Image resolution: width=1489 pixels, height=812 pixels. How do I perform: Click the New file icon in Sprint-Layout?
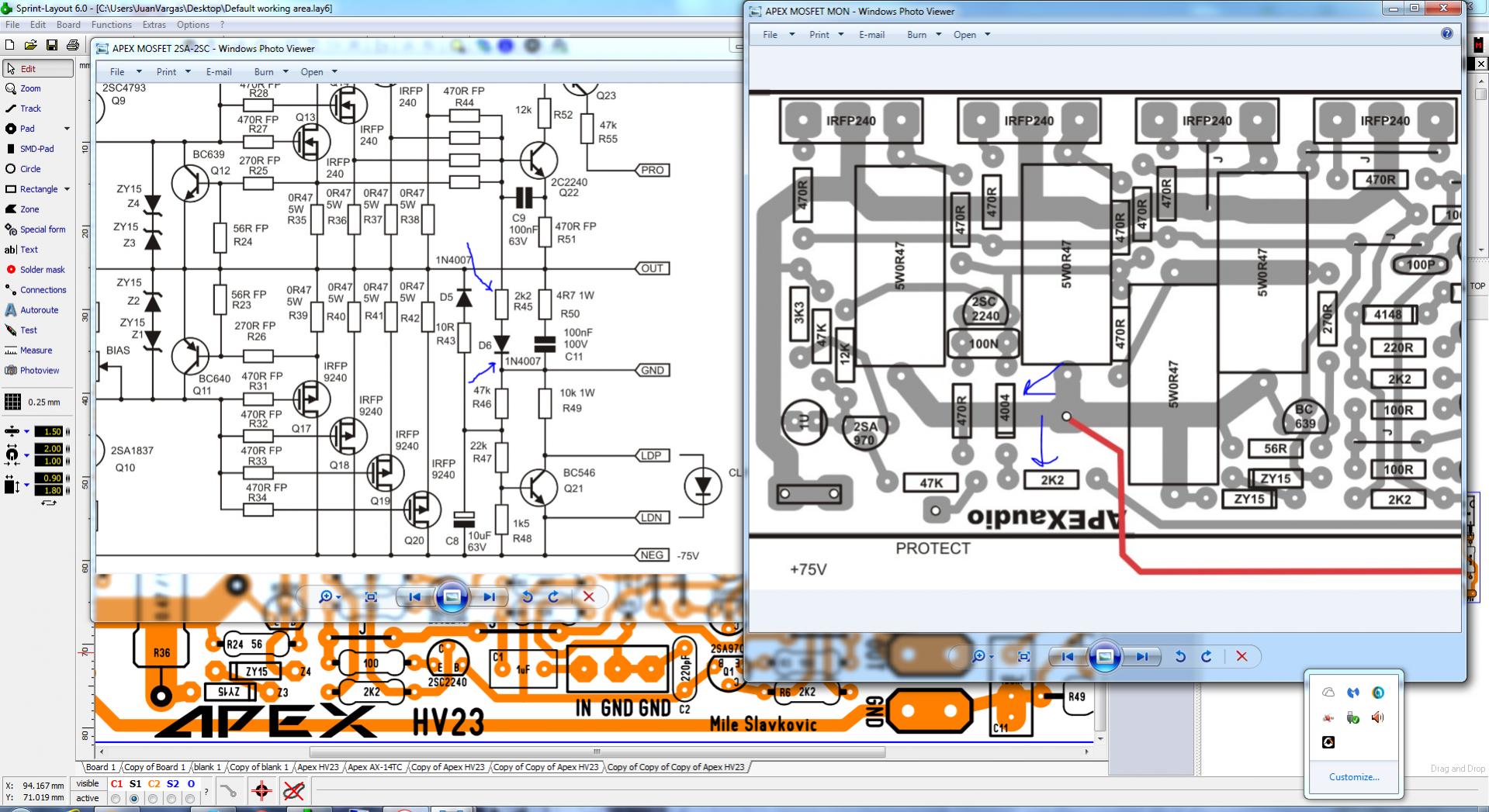(x=10, y=46)
